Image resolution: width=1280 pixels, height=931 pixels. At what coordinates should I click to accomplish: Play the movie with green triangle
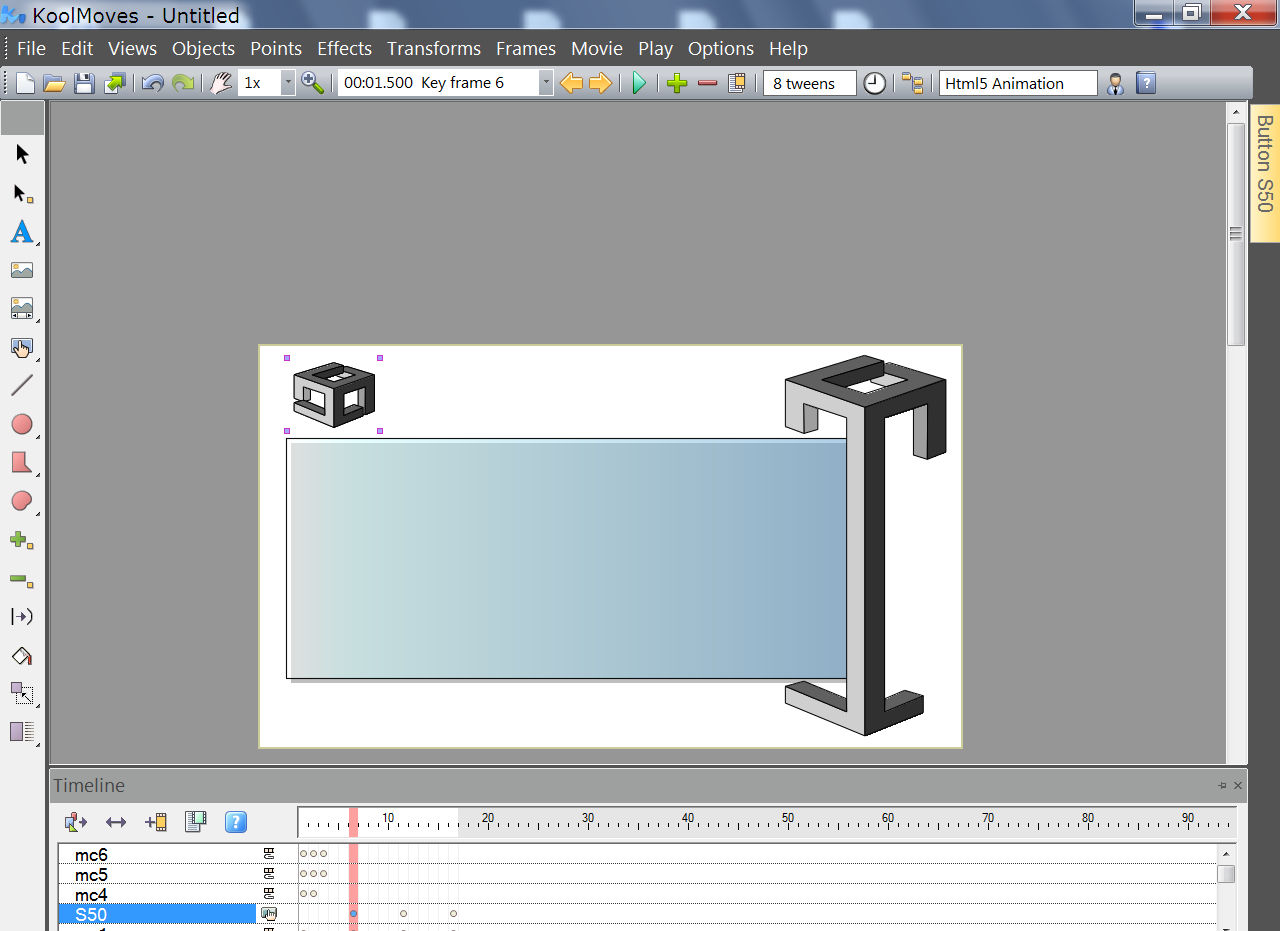point(640,84)
